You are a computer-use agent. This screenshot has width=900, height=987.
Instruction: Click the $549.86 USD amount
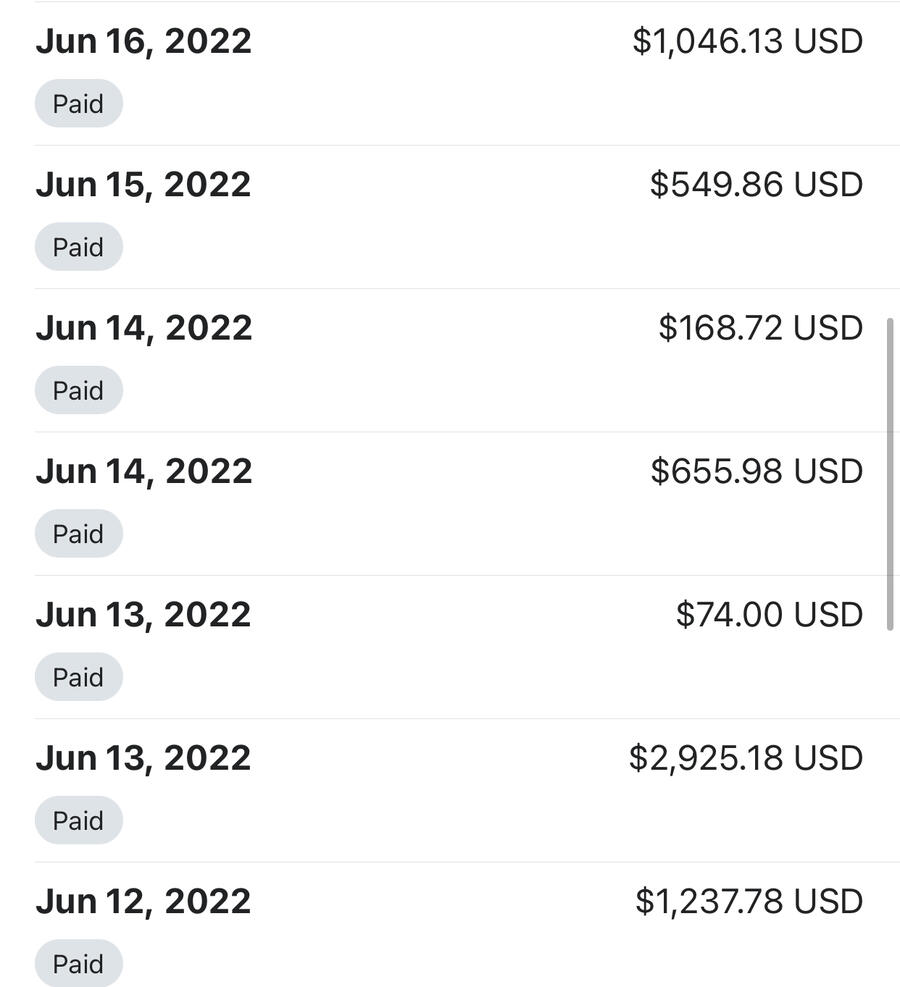(756, 185)
